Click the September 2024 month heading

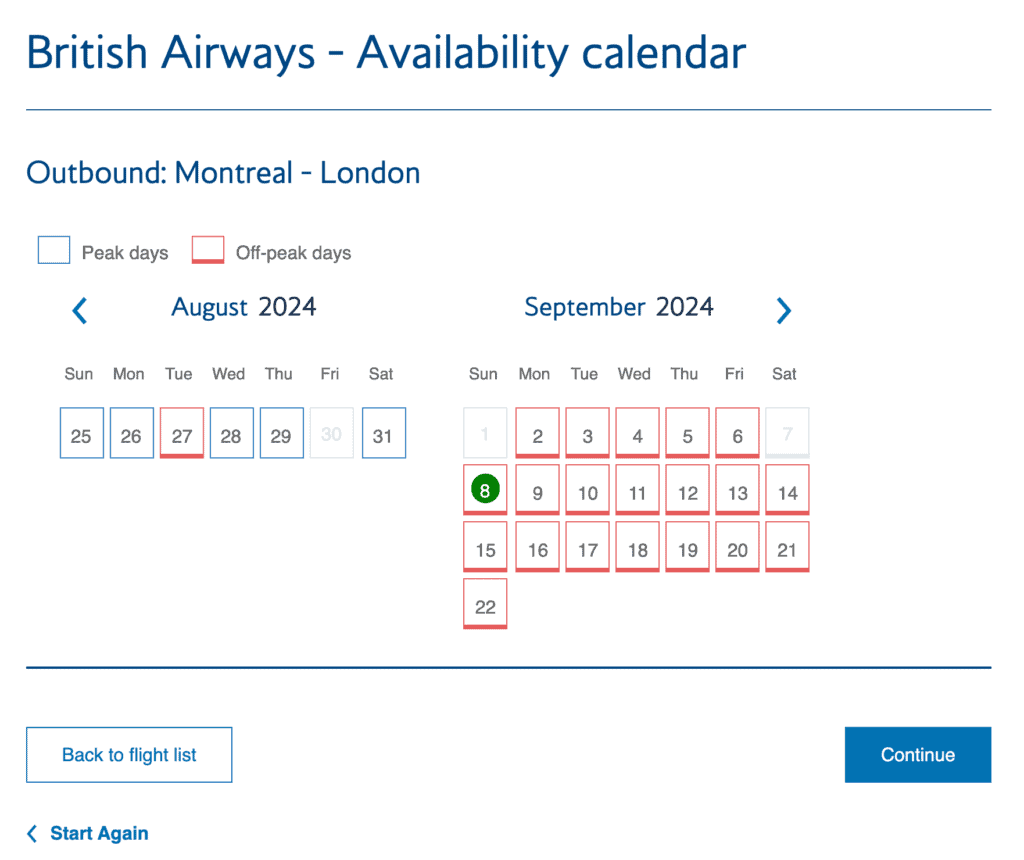pyautogui.click(x=618, y=307)
